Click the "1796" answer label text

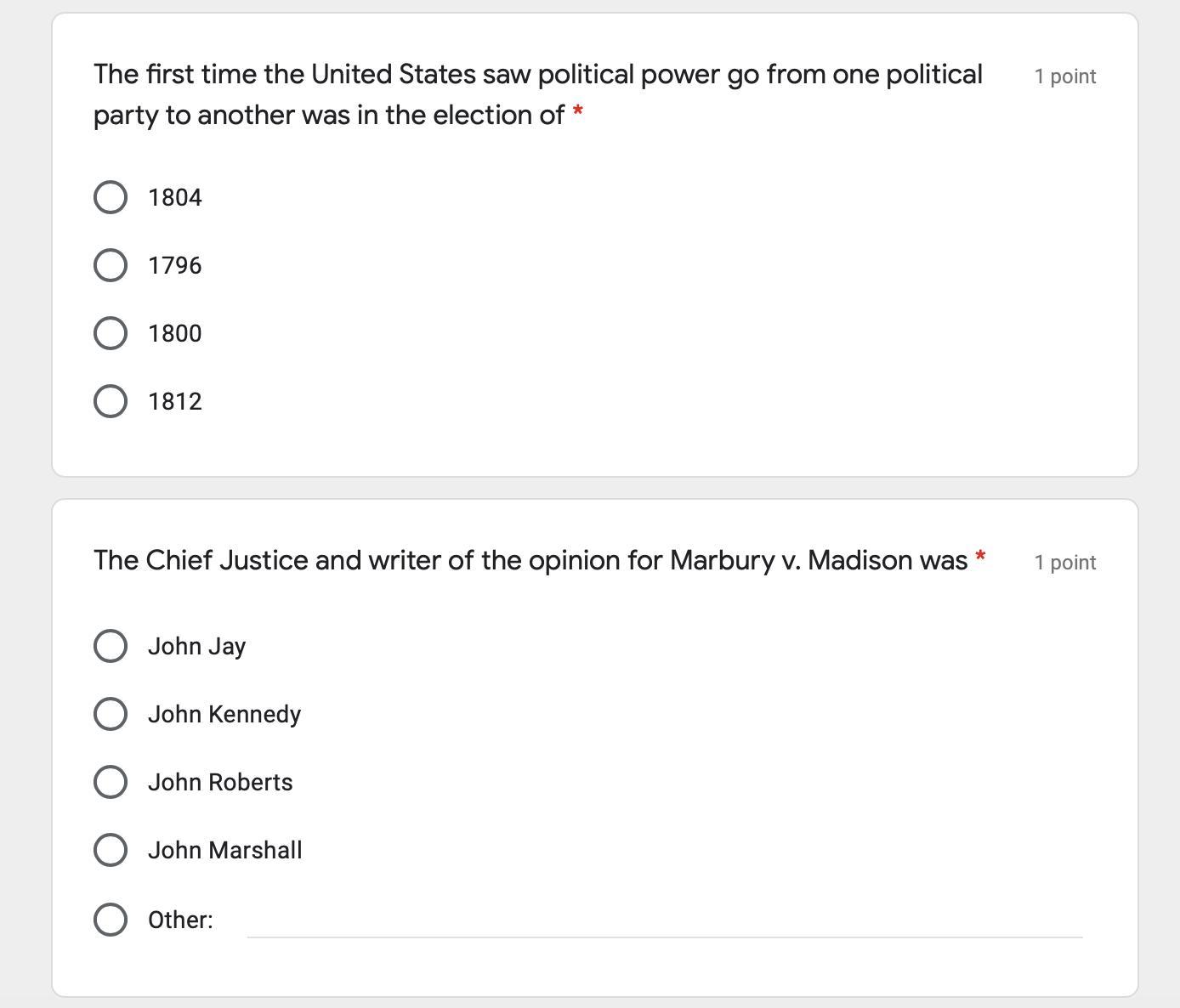[175, 265]
